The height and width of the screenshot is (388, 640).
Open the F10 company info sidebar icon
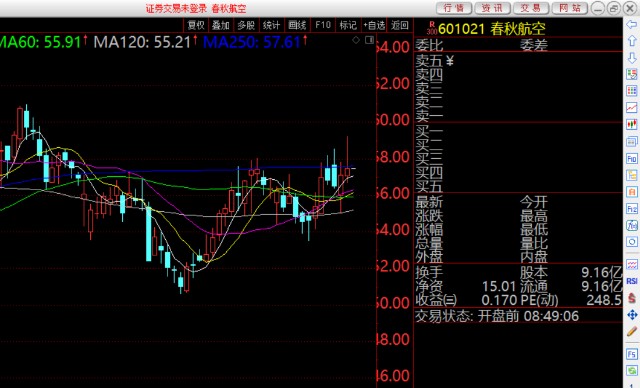tap(631, 158)
